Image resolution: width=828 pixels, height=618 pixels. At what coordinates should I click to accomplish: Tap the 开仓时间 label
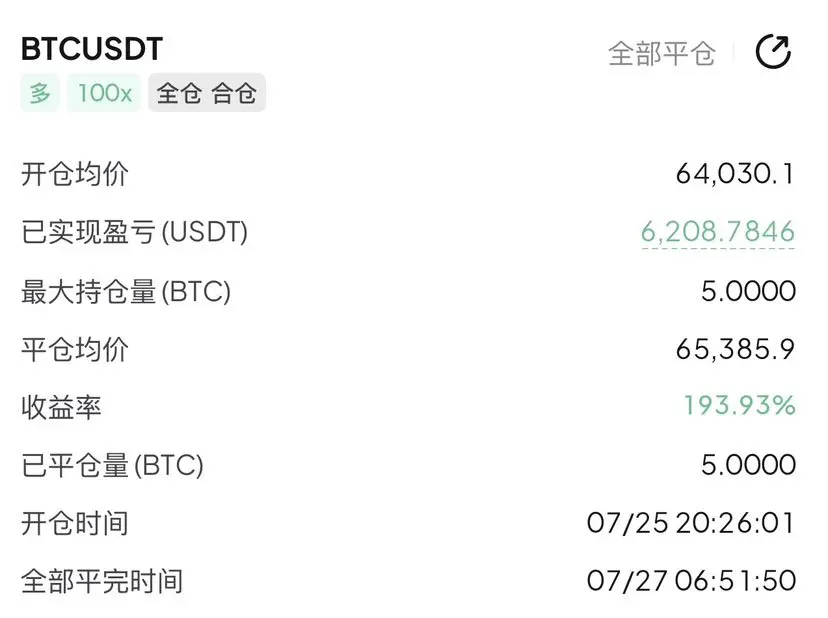tap(75, 524)
